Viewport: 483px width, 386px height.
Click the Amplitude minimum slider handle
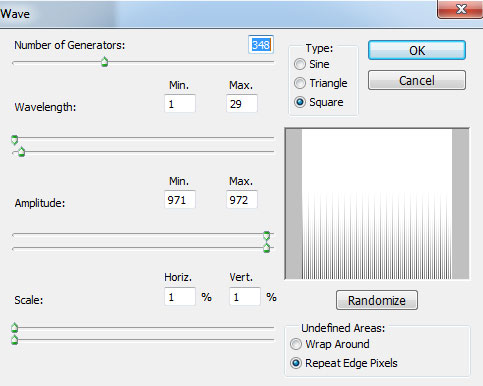[266, 236]
